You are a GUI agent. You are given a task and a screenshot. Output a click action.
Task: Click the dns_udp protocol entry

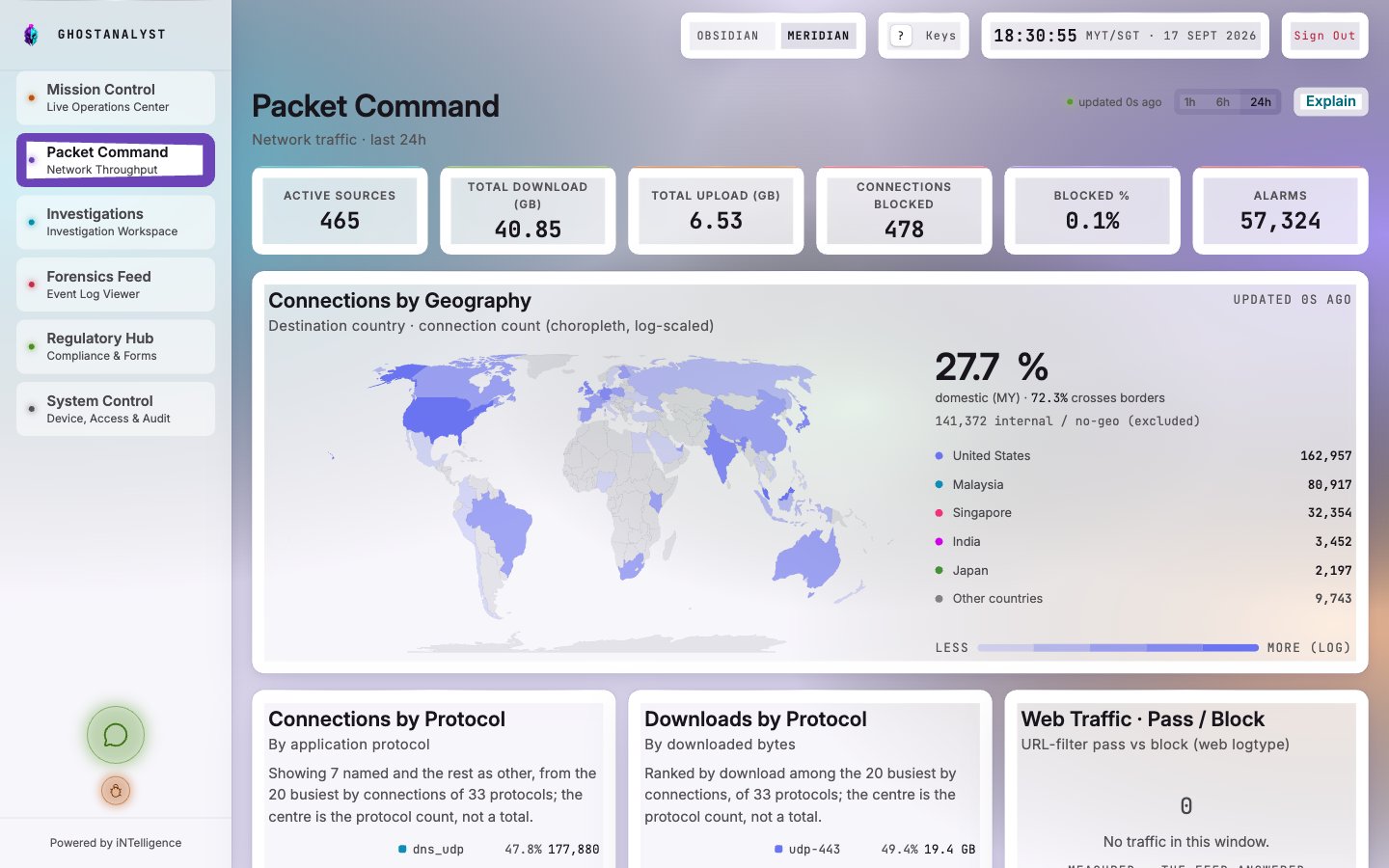pos(499,850)
